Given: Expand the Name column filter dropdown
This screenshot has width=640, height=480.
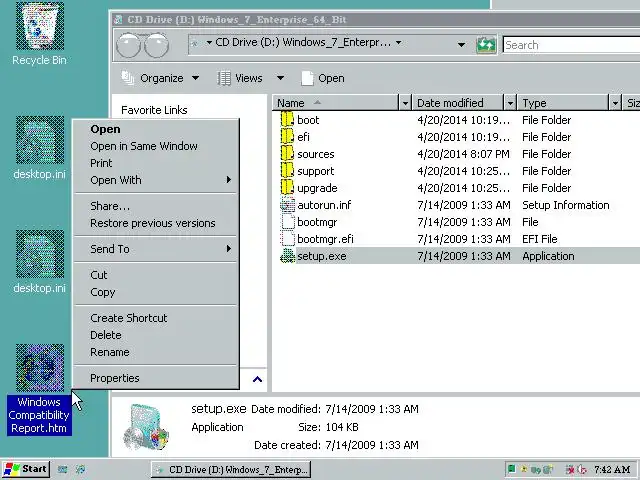Looking at the screenshot, I should pos(405,103).
